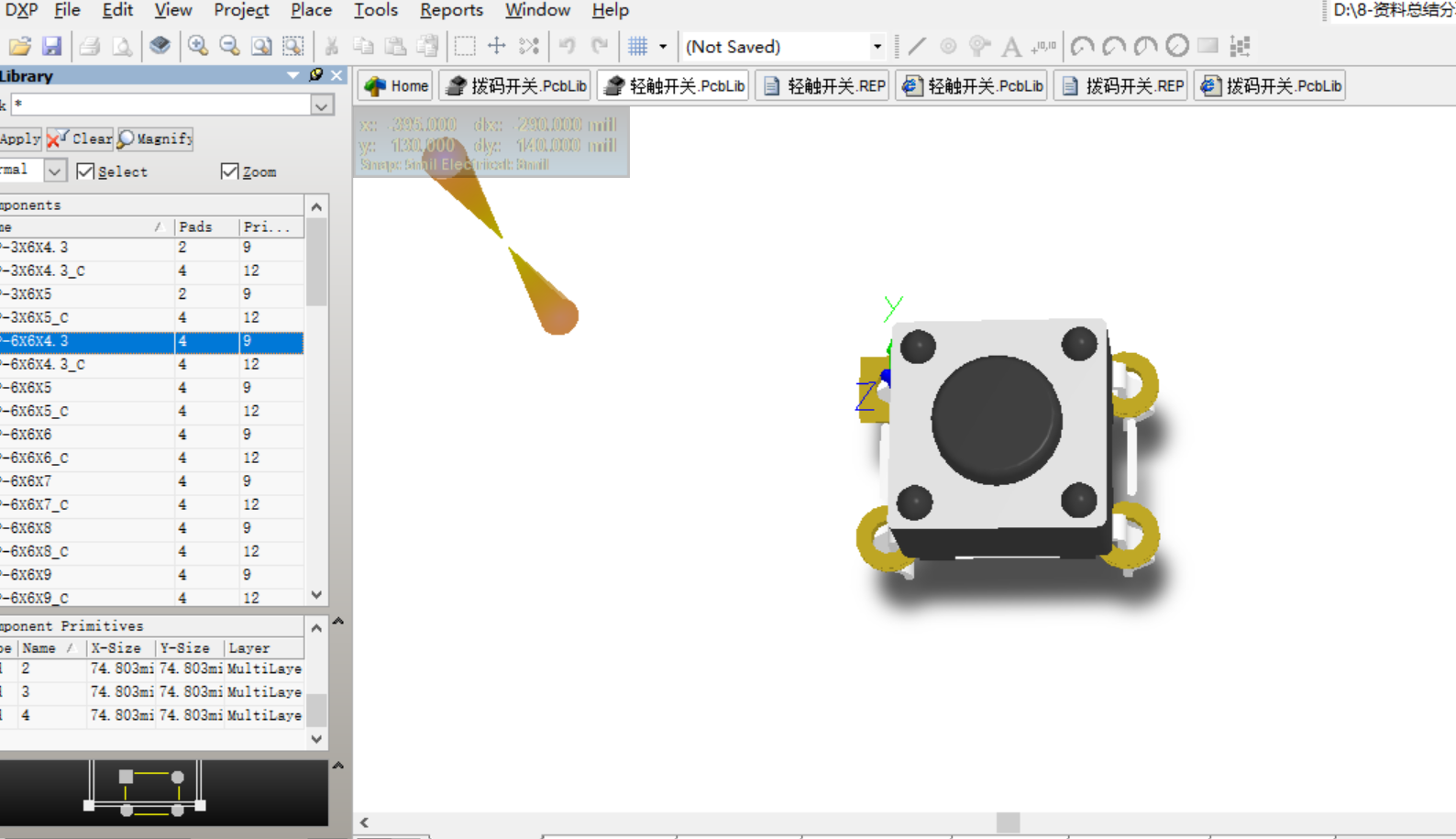Zoom in with the magnifier plus icon
Image resolution: width=1456 pixels, height=839 pixels.
pos(197,46)
